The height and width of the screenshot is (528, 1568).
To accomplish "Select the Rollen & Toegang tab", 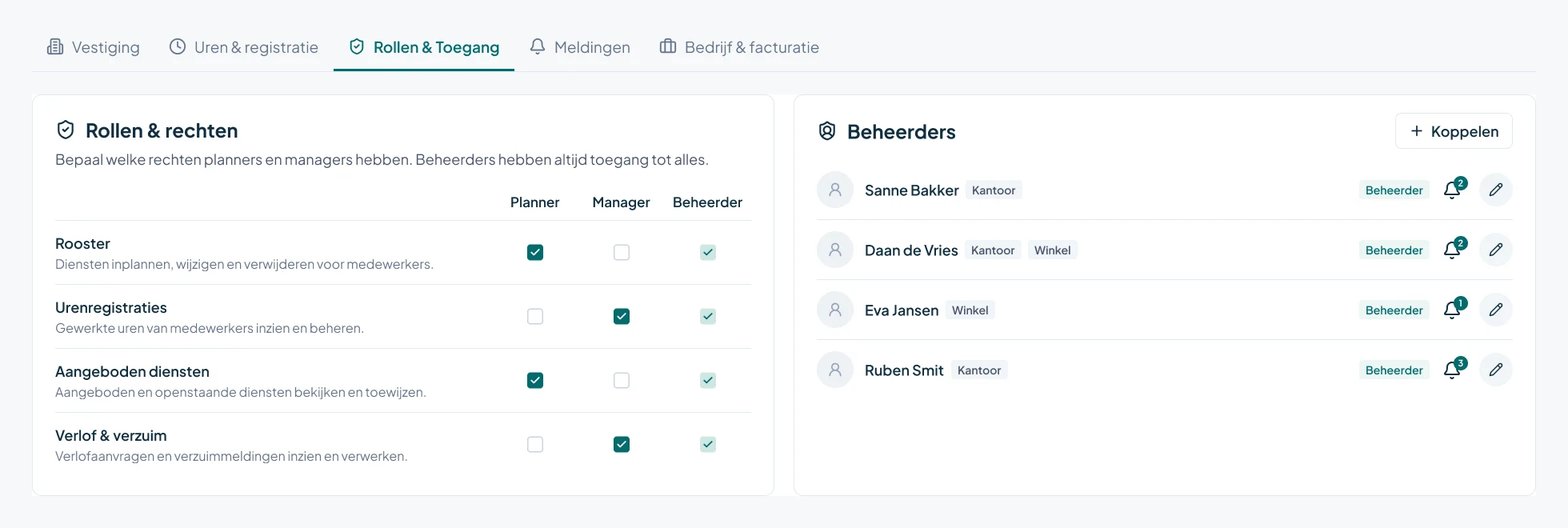I will 424,47.
